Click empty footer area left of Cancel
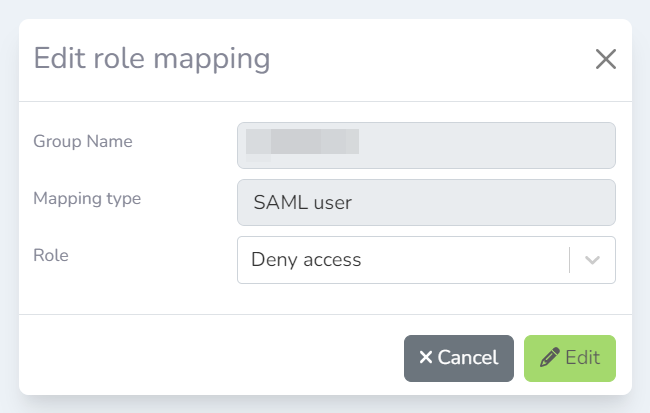Screen dimensions: 650x413 pyautogui.click(x=200, y=358)
